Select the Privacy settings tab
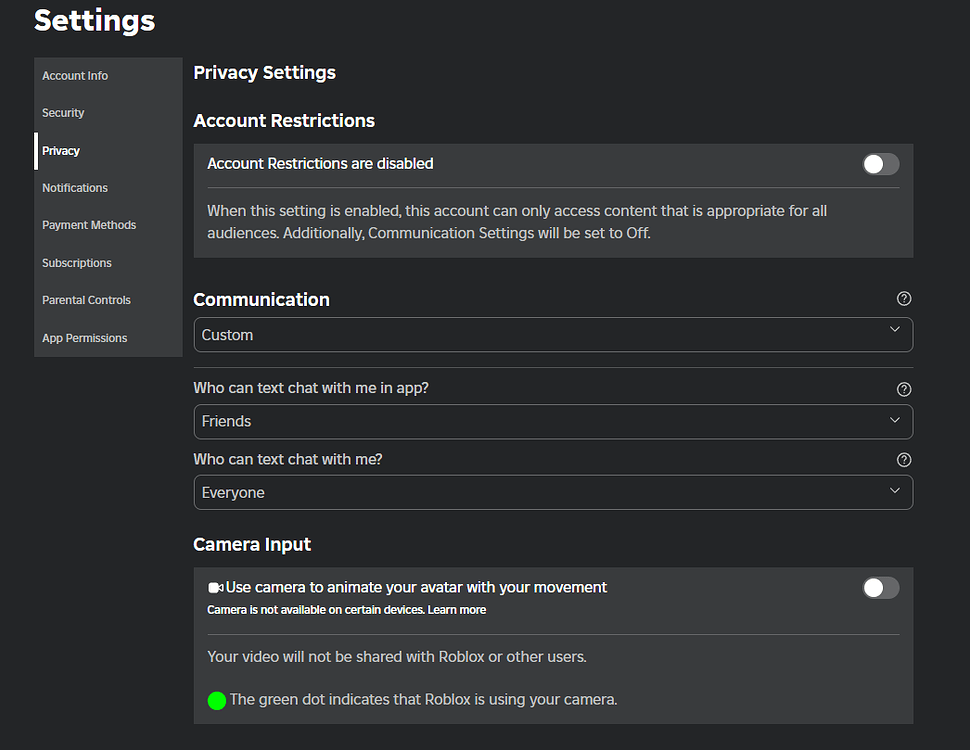 61,151
